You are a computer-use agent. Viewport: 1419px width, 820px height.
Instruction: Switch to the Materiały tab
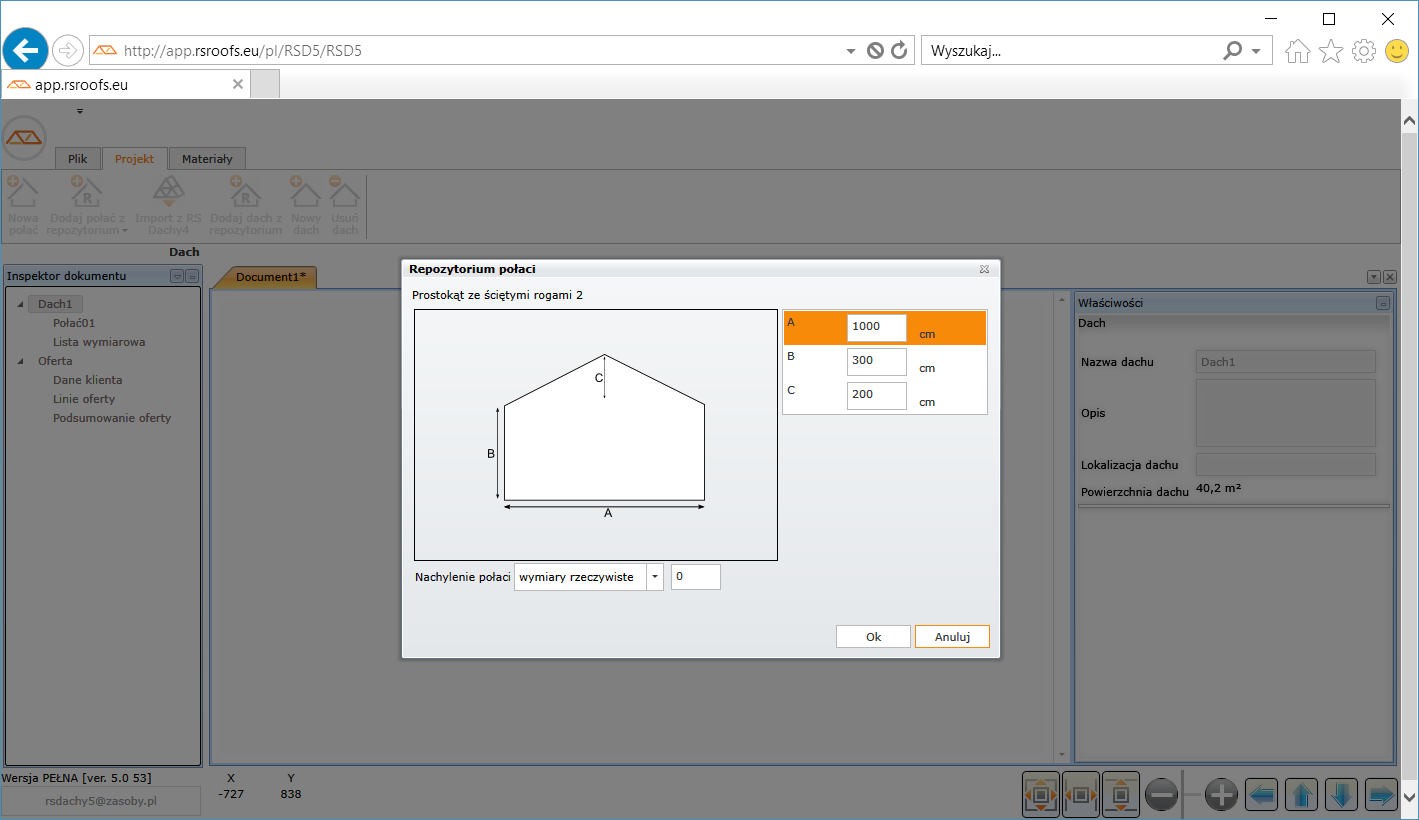click(207, 159)
